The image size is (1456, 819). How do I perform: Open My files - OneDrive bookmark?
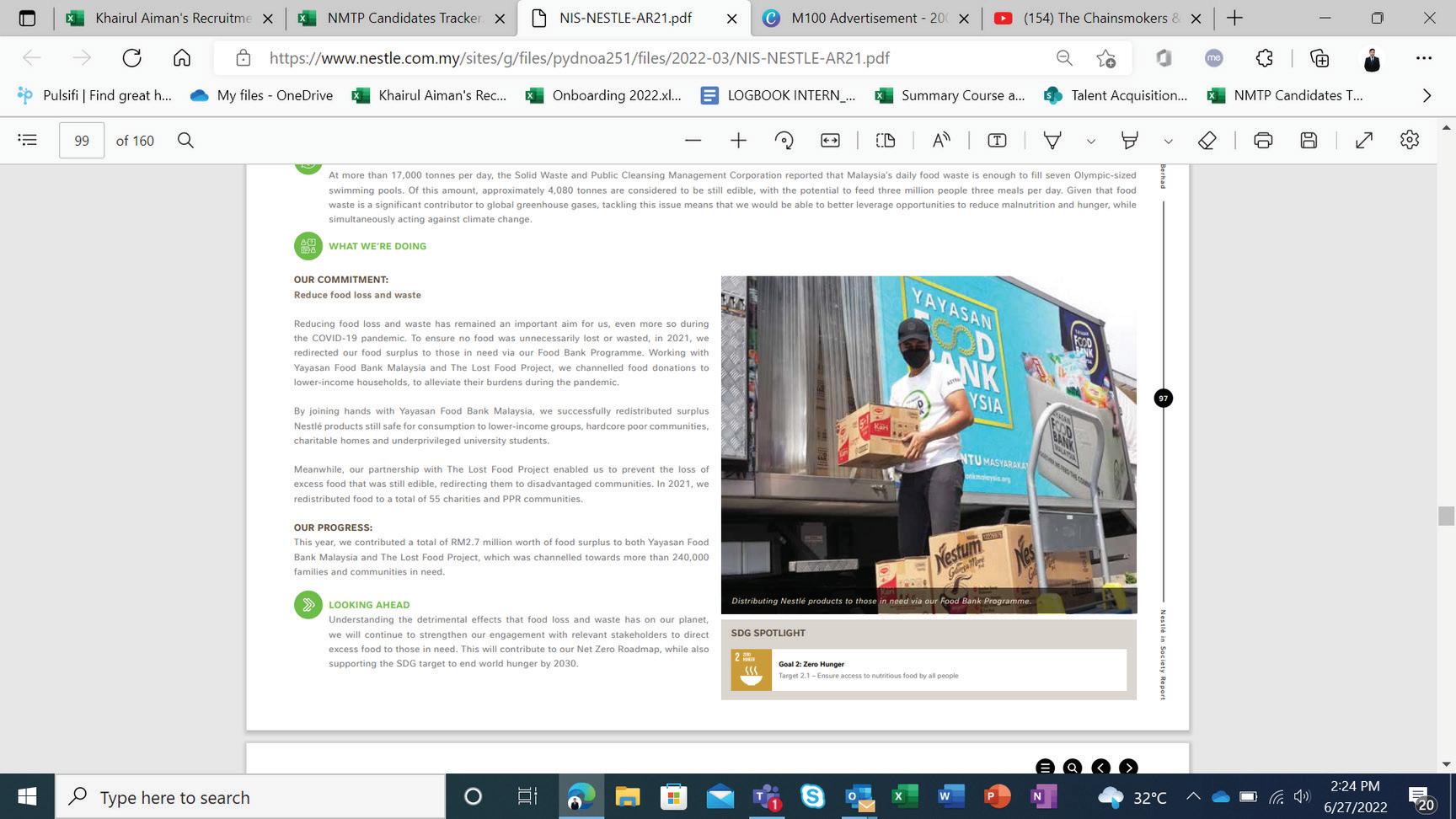pos(262,95)
